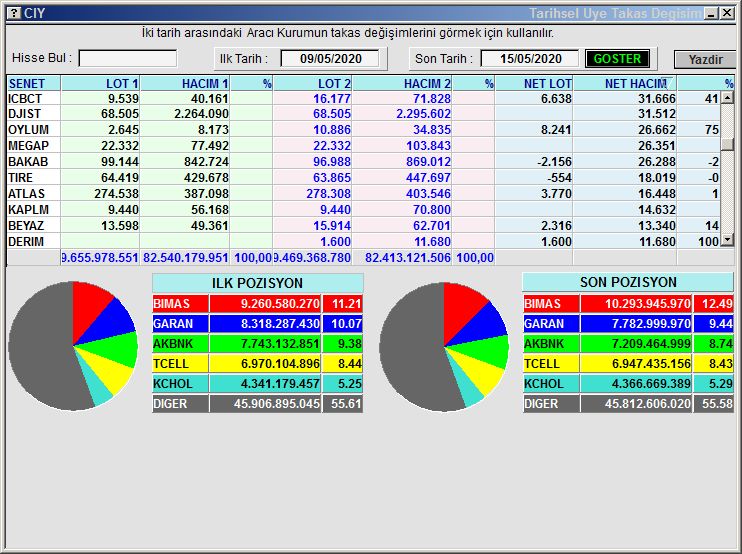Click the total HACIM 2 value 82.413.121.506
The image size is (742, 554).
[x=407, y=258]
